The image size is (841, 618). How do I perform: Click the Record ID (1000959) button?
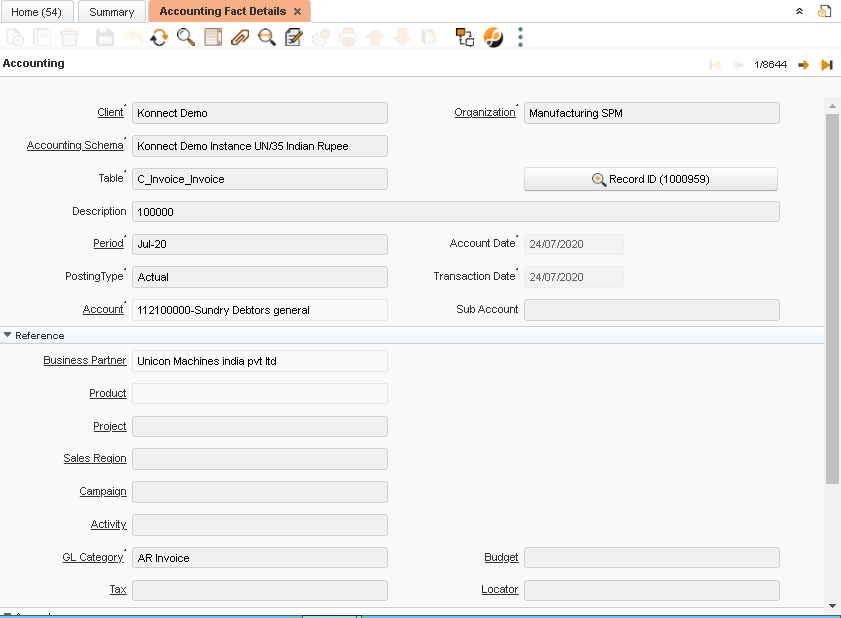[651, 179]
